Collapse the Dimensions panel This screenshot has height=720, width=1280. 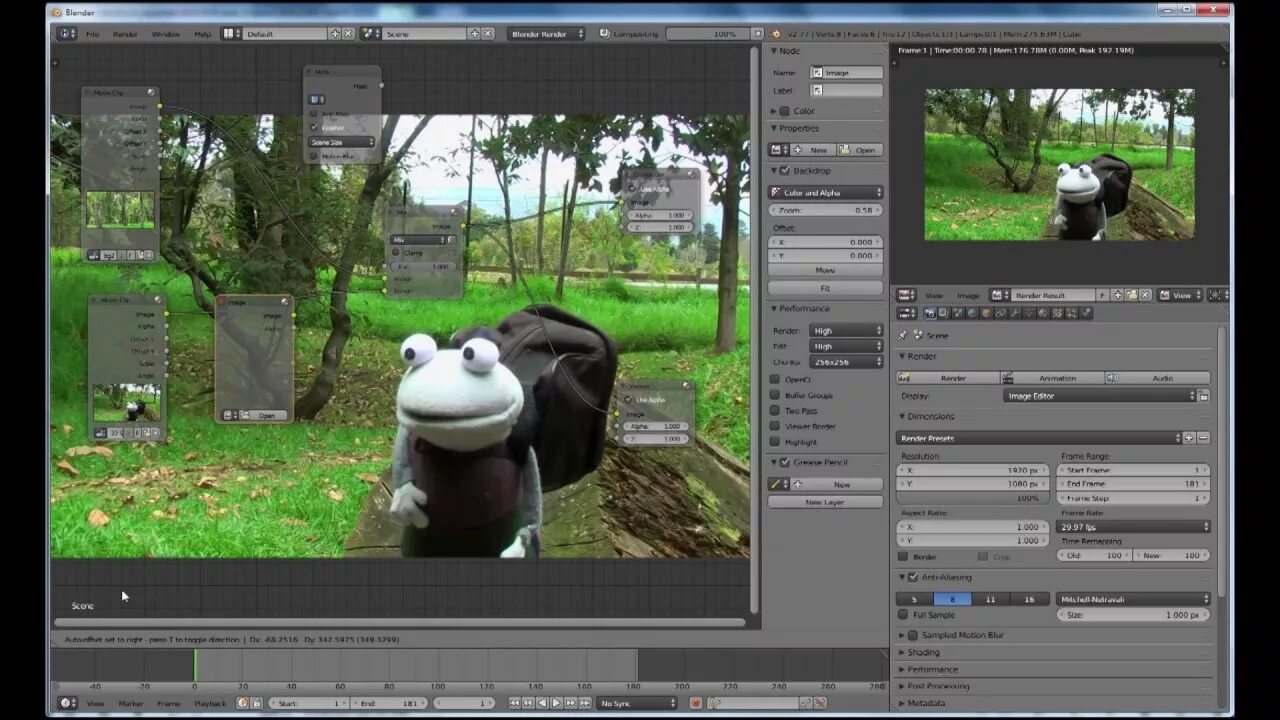coord(930,416)
